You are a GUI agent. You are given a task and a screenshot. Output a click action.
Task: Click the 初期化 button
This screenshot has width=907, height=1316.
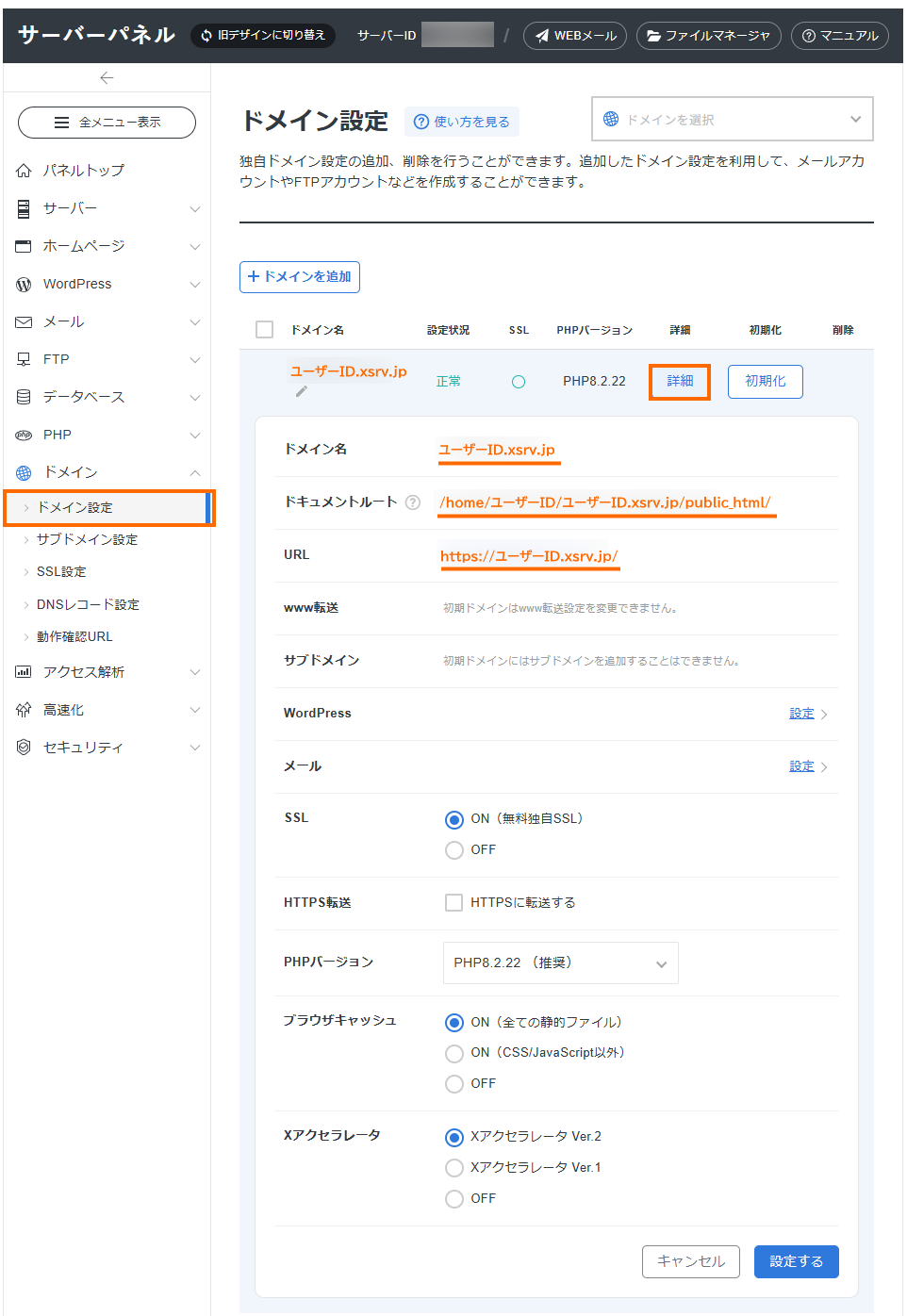766,382
